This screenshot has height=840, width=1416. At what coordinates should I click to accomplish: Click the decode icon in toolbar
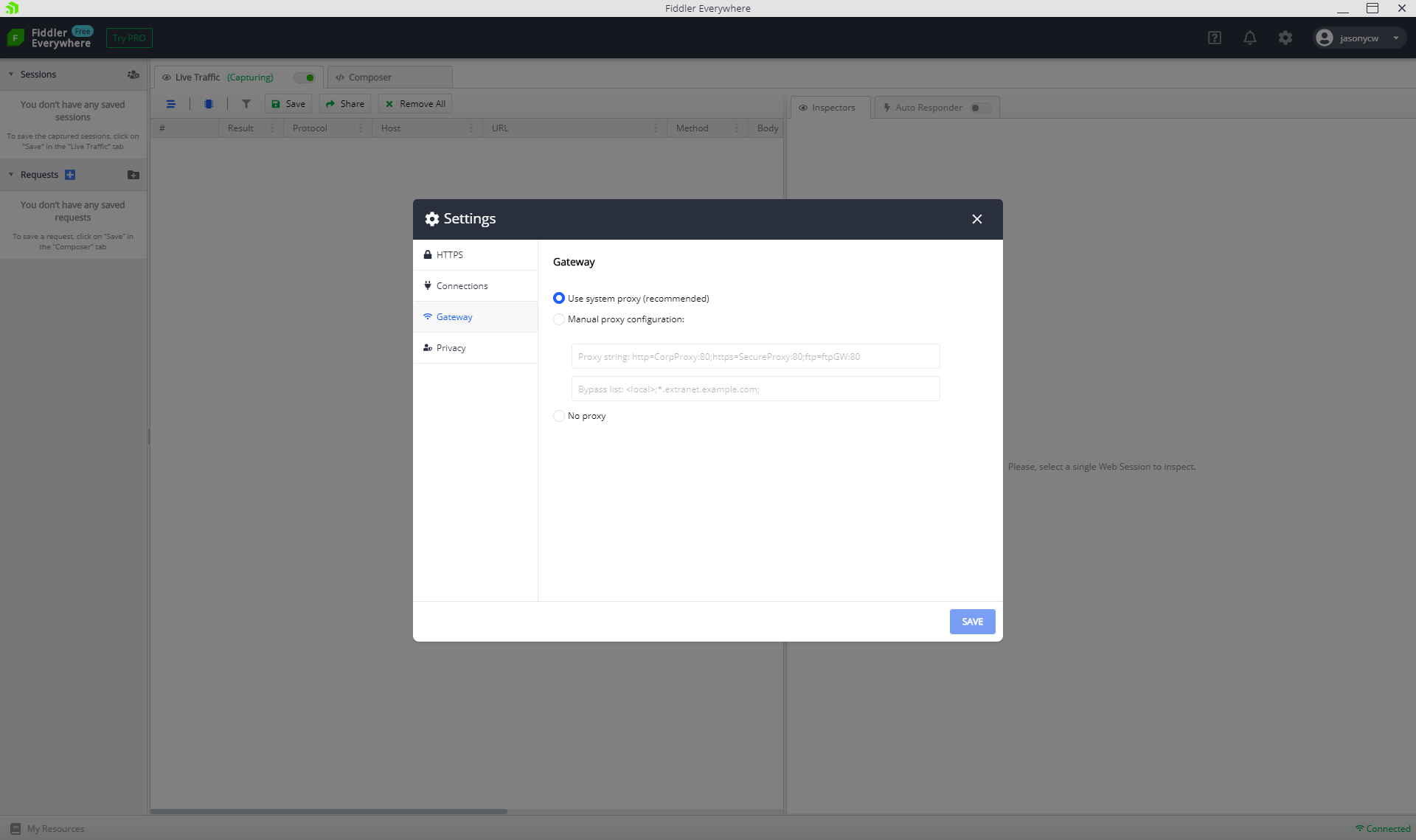[209, 104]
